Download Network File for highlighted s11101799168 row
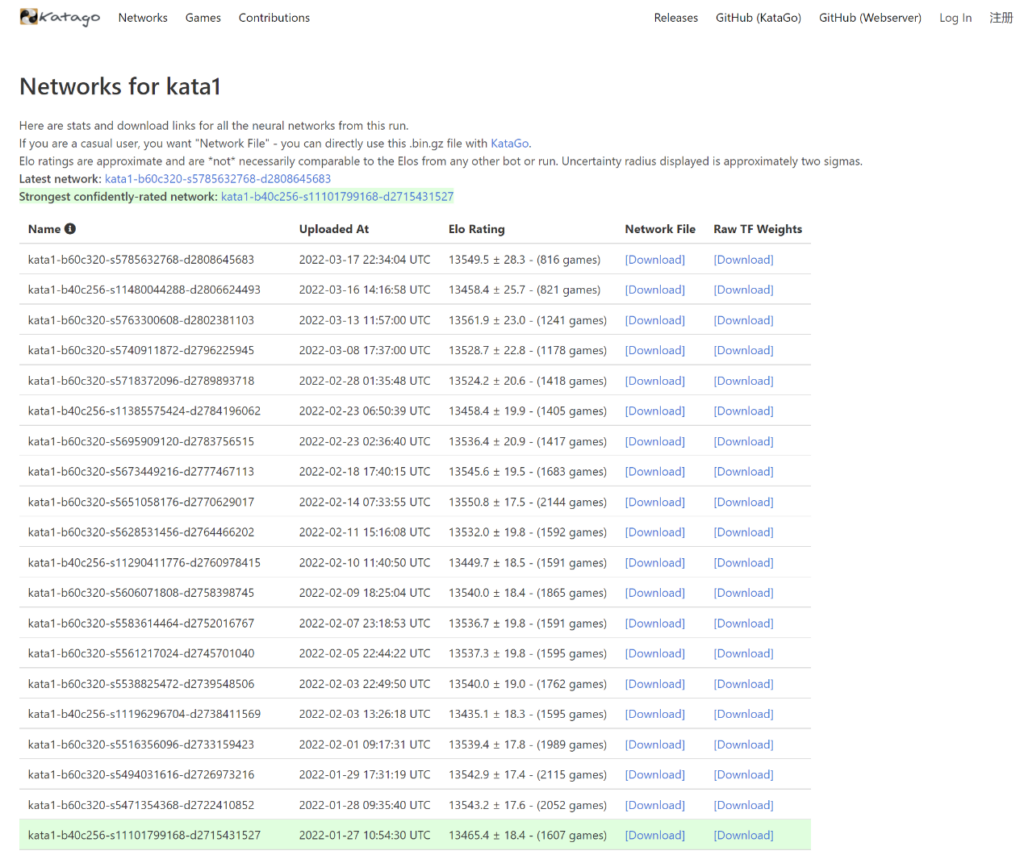Viewport: 1024px width, 855px height. click(655, 835)
